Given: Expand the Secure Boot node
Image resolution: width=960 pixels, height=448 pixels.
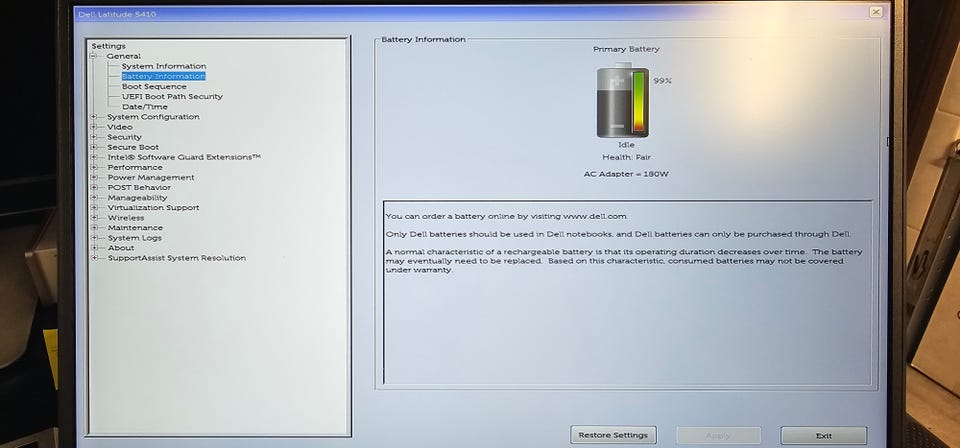Looking at the screenshot, I should pyautogui.click(x=94, y=147).
